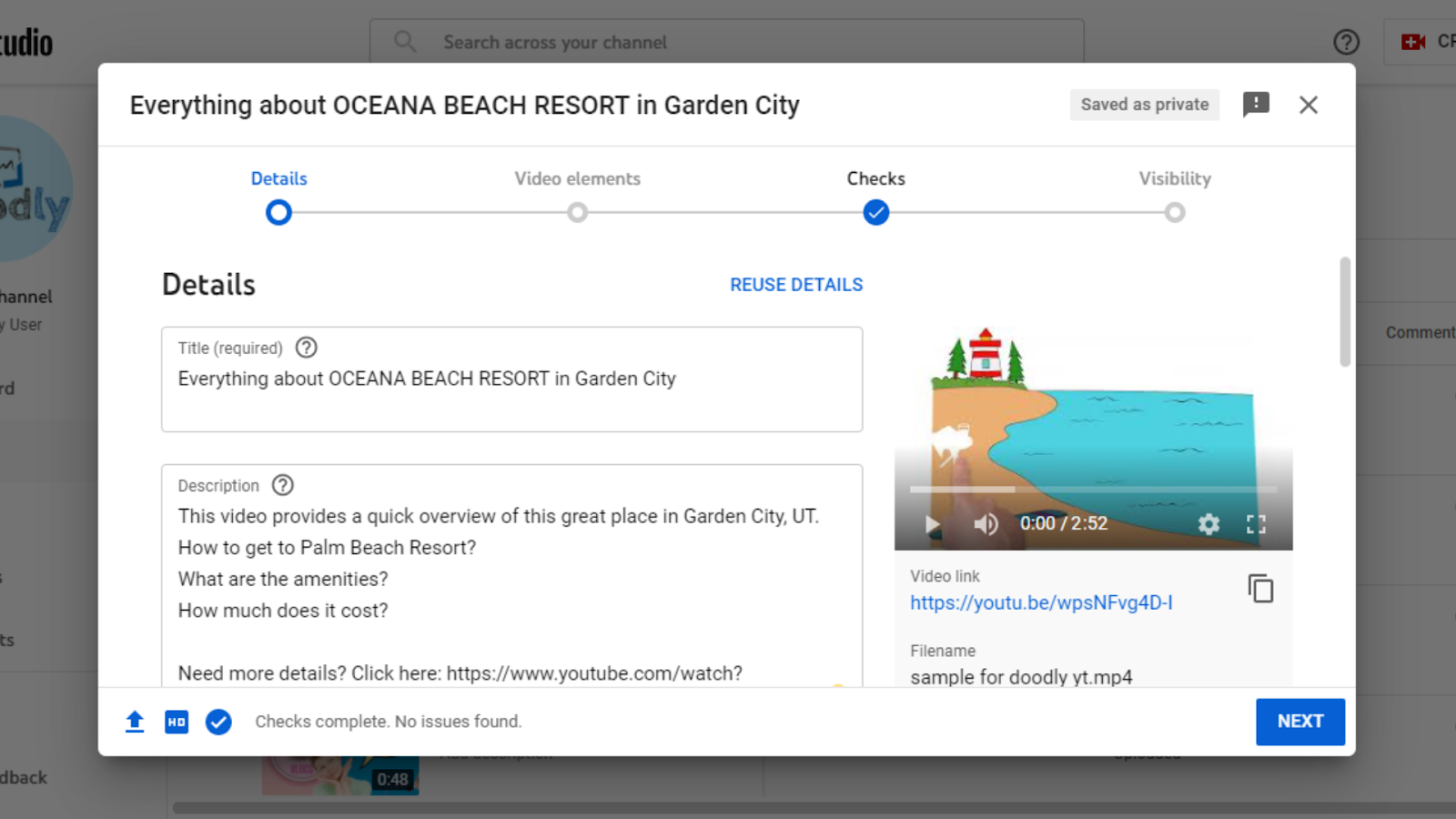Play the video preview
The width and height of the screenshot is (1456, 819).
pyautogui.click(x=932, y=524)
